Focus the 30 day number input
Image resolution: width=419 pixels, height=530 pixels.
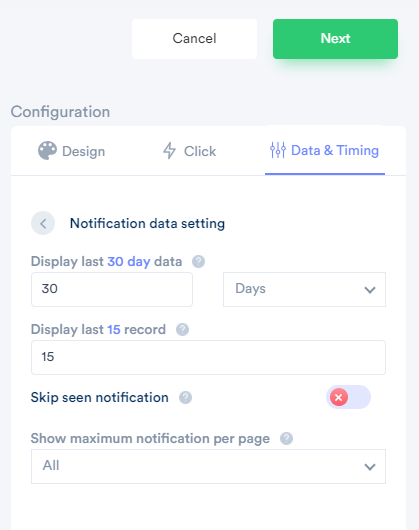coord(112,289)
